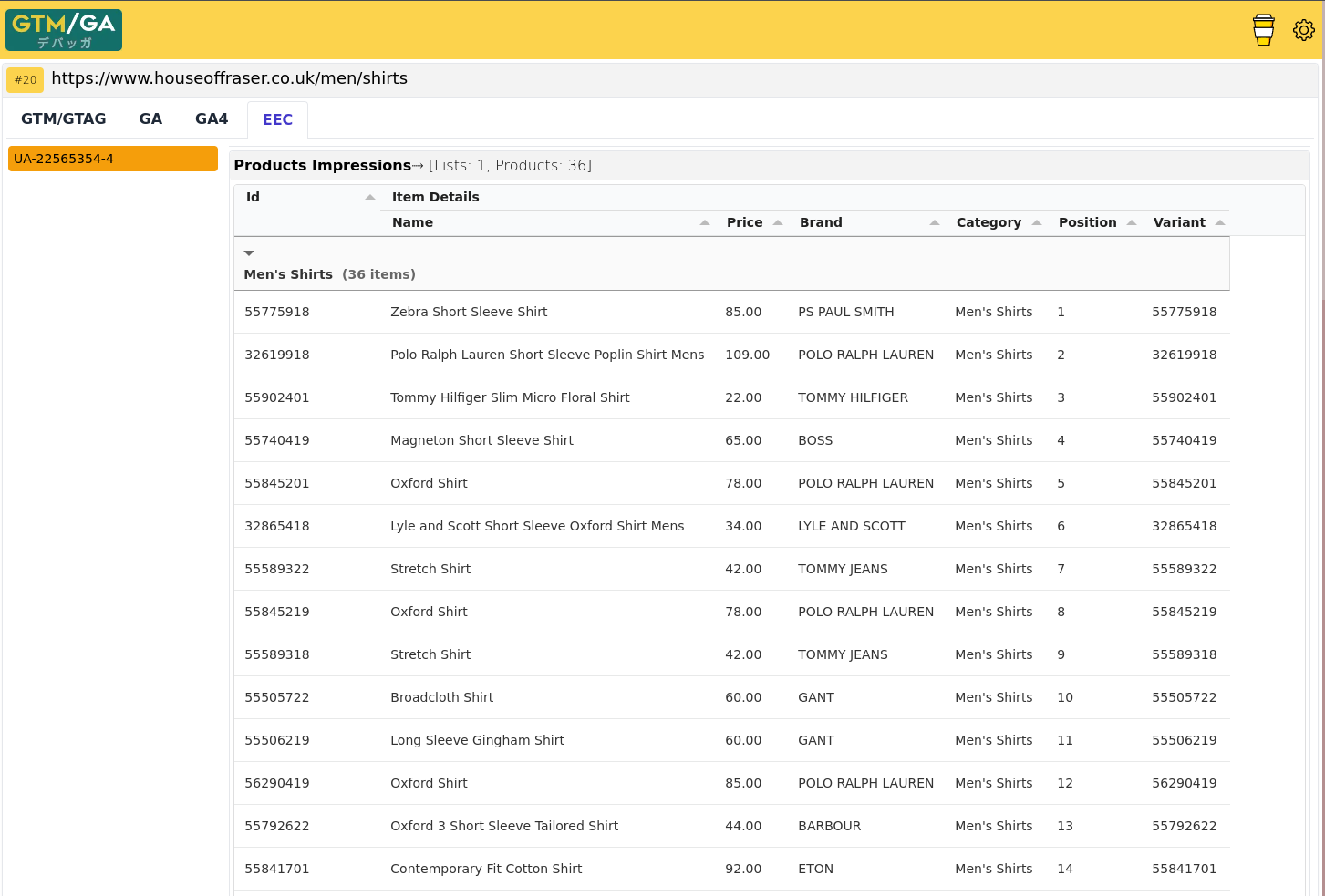The height and width of the screenshot is (896, 1325).
Task: Click Id cell 55589318
Action: coord(277,654)
